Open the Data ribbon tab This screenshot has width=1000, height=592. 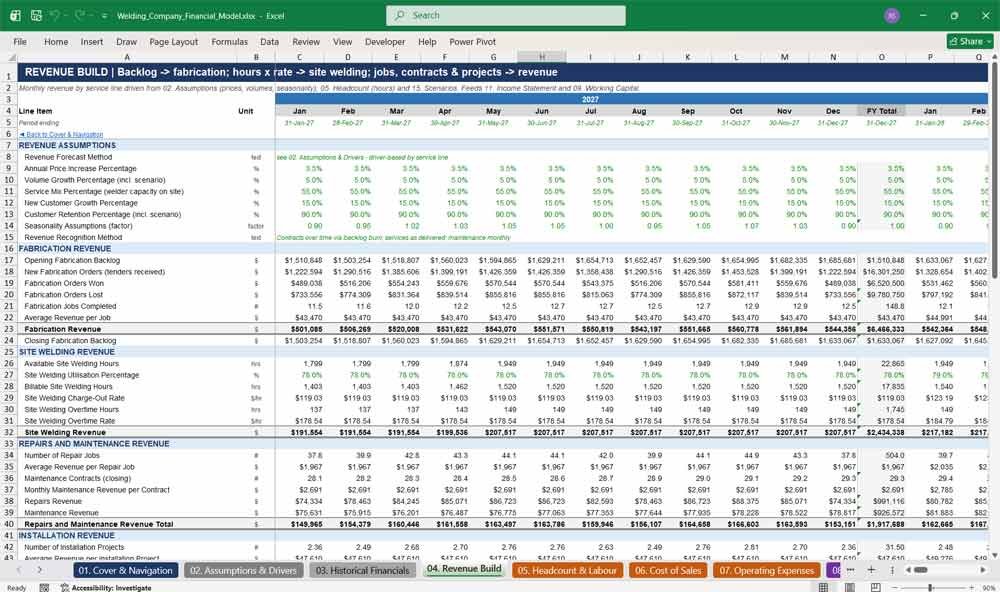[x=269, y=41]
